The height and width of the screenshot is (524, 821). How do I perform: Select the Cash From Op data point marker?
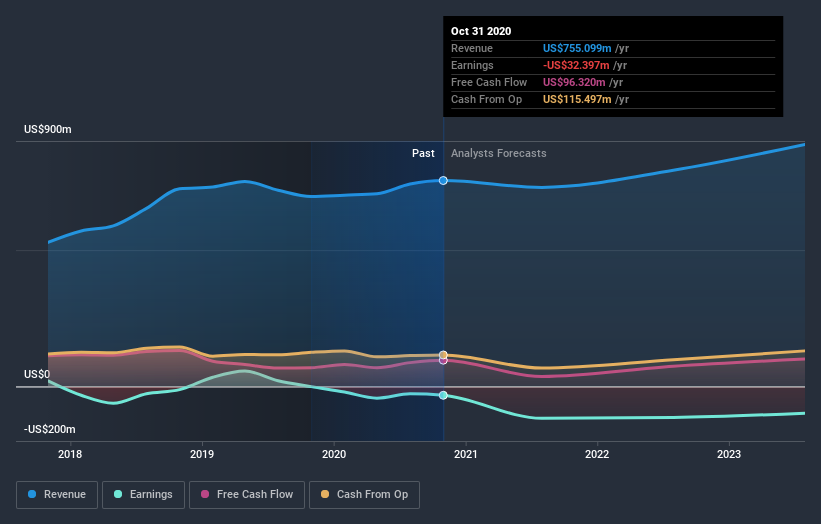(443, 355)
